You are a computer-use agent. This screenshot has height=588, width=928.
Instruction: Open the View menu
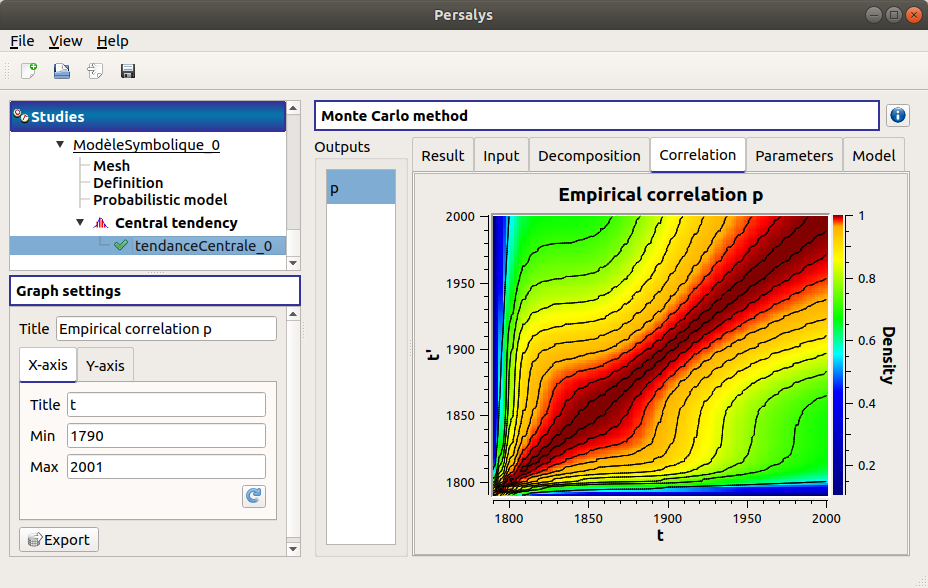(65, 41)
